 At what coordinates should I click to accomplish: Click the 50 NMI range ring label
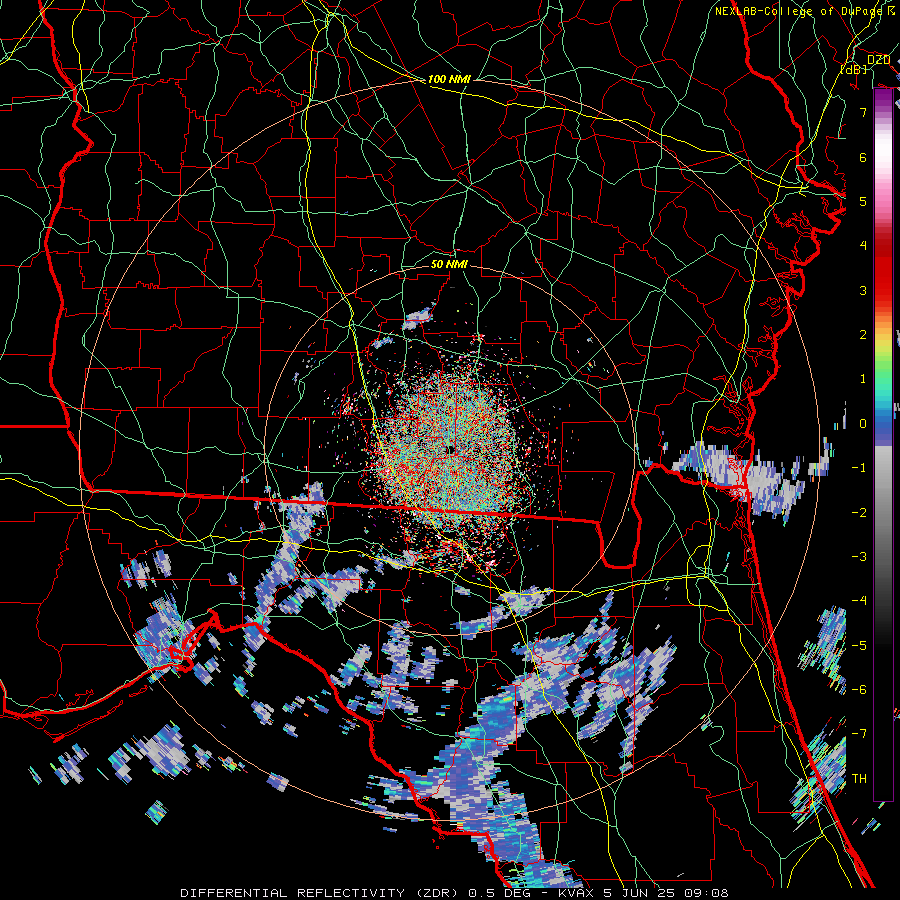coord(449,264)
